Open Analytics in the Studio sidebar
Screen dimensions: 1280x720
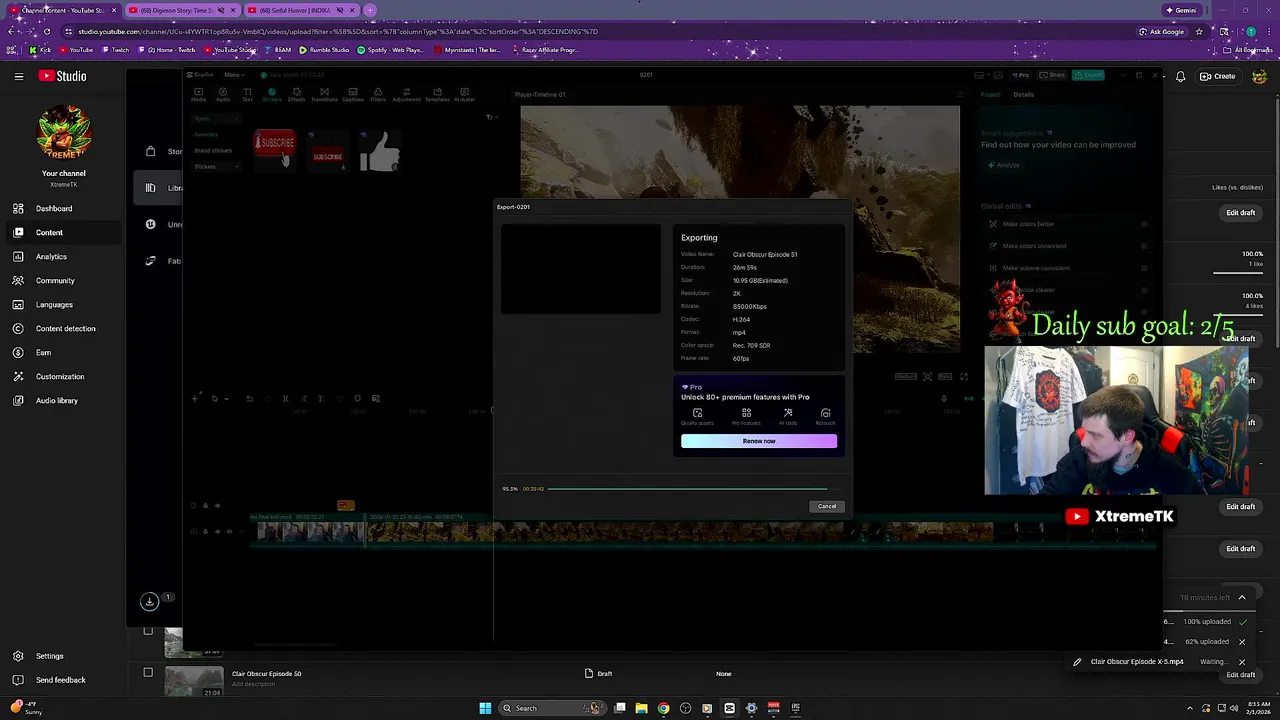click(62, 256)
